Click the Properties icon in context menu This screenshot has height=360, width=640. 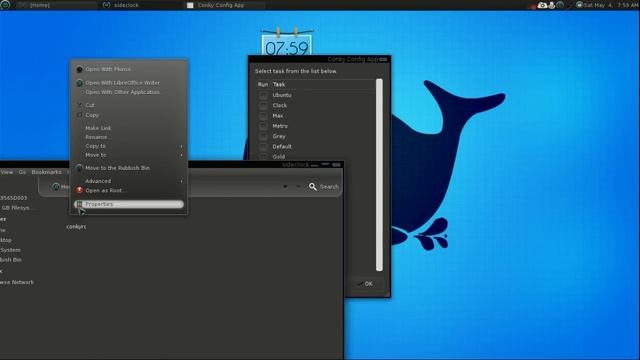pyautogui.click(x=80, y=204)
